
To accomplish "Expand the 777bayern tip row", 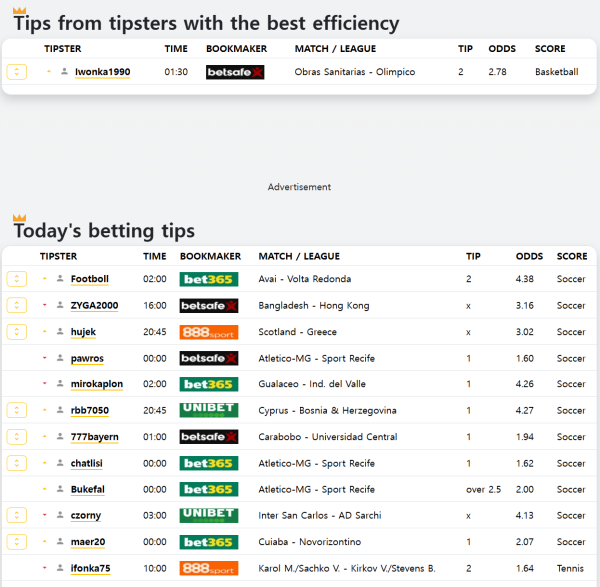I will (17, 437).
